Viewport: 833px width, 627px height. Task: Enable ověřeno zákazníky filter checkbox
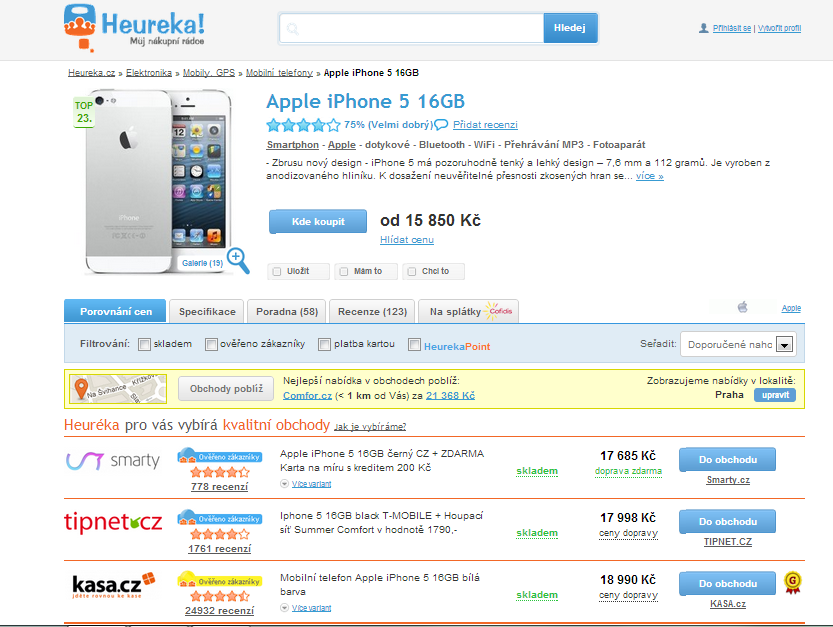(x=211, y=344)
